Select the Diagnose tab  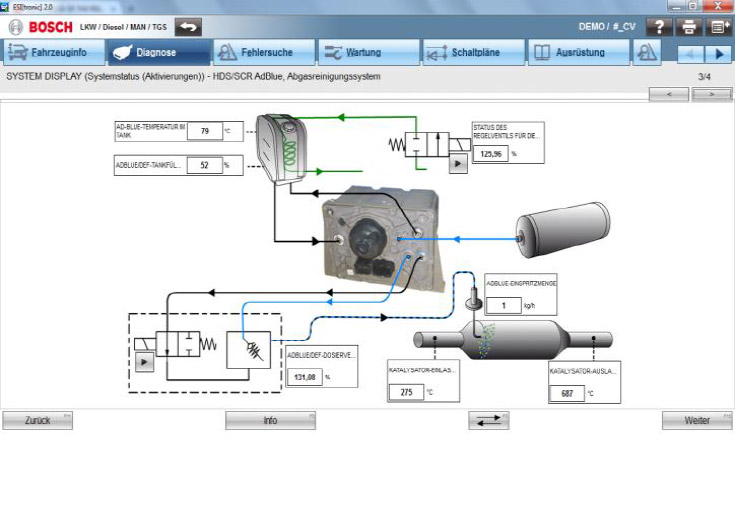tap(159, 52)
